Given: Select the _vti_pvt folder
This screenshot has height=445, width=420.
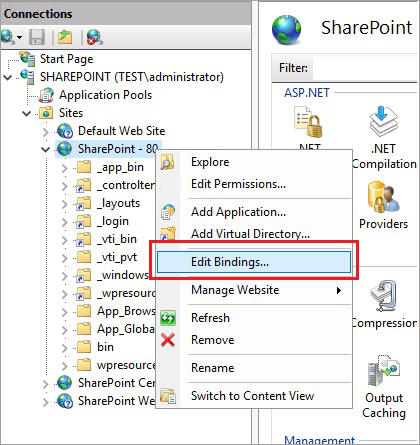Looking at the screenshot, I should (117, 257).
